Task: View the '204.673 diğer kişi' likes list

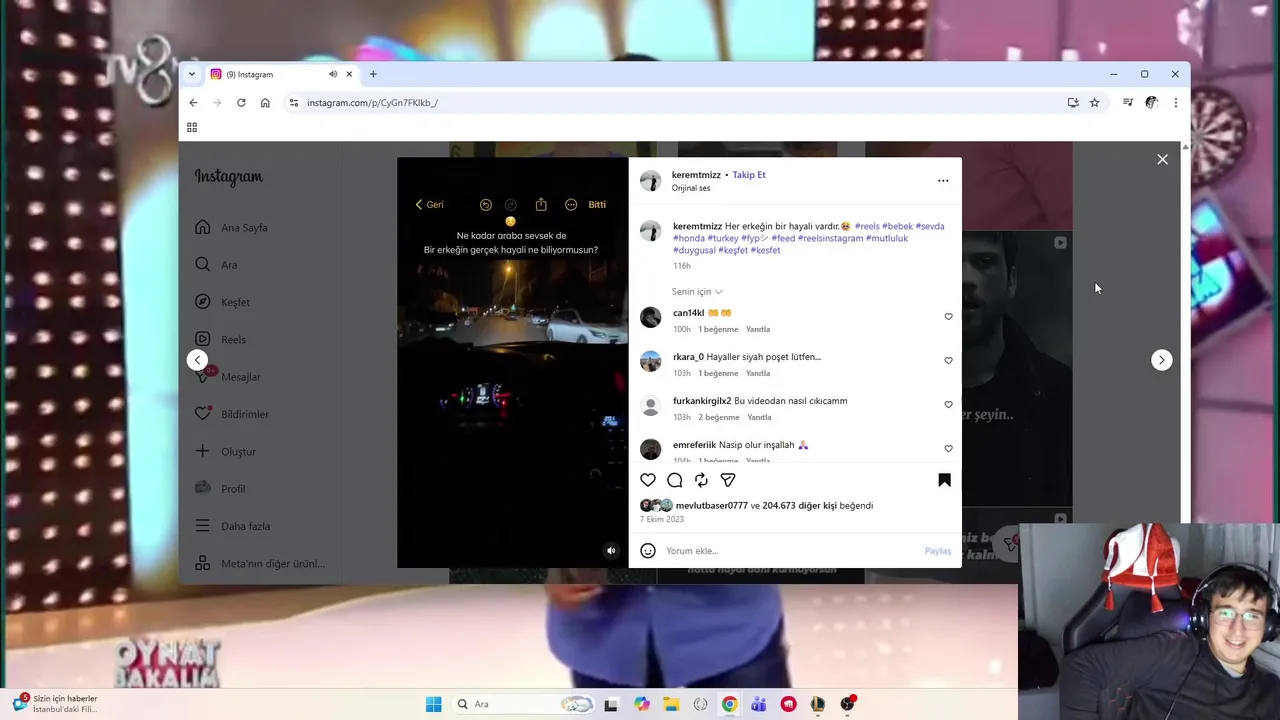Action: coord(799,506)
